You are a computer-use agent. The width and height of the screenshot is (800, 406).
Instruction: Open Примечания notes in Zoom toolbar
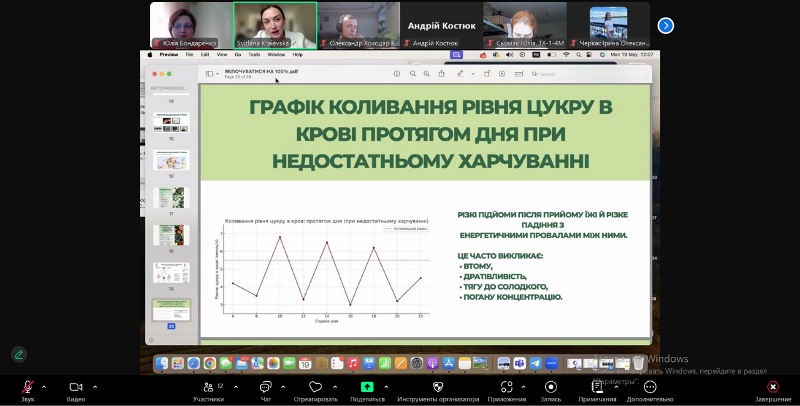[597, 391]
